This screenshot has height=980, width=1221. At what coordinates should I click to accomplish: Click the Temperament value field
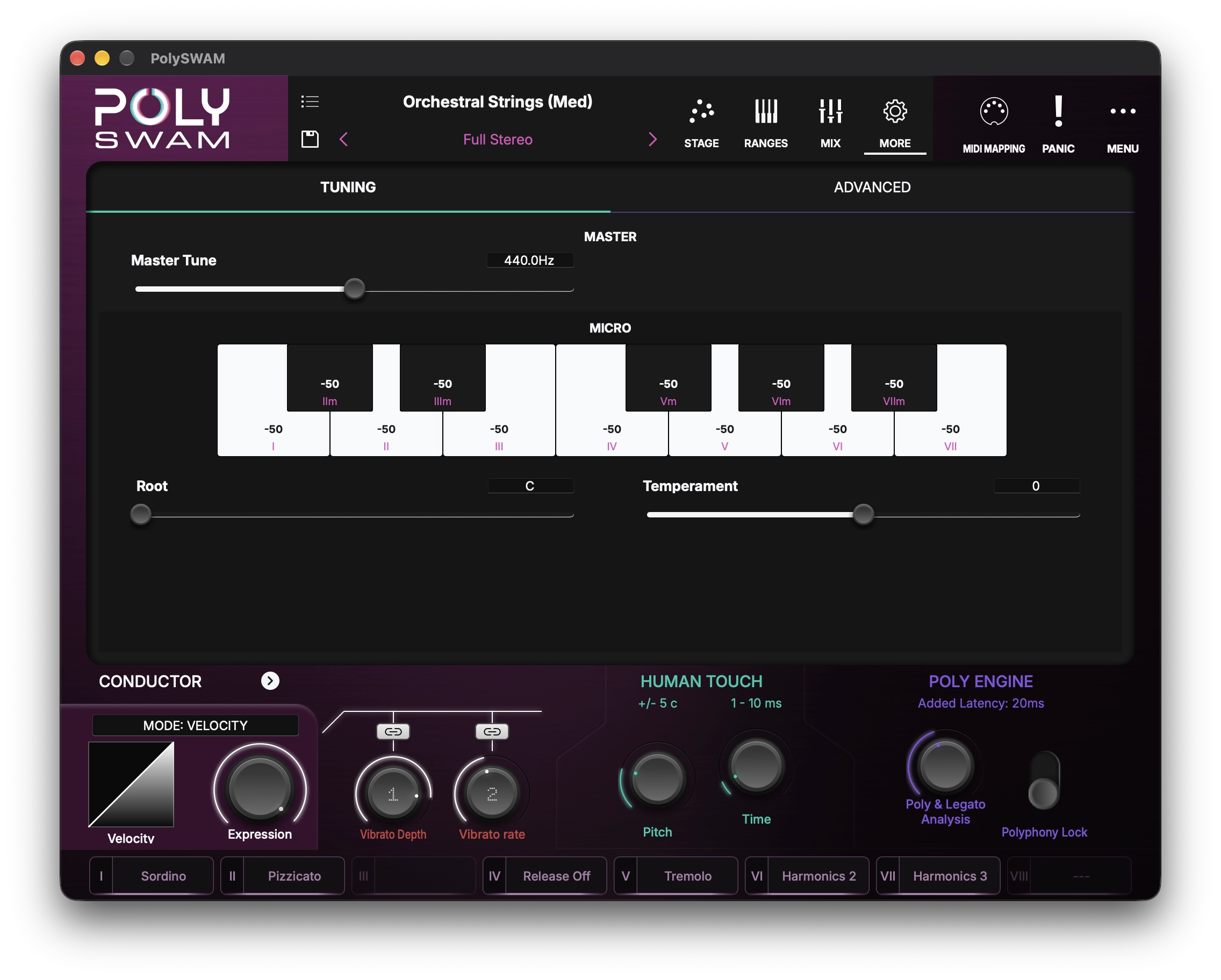click(x=1036, y=486)
